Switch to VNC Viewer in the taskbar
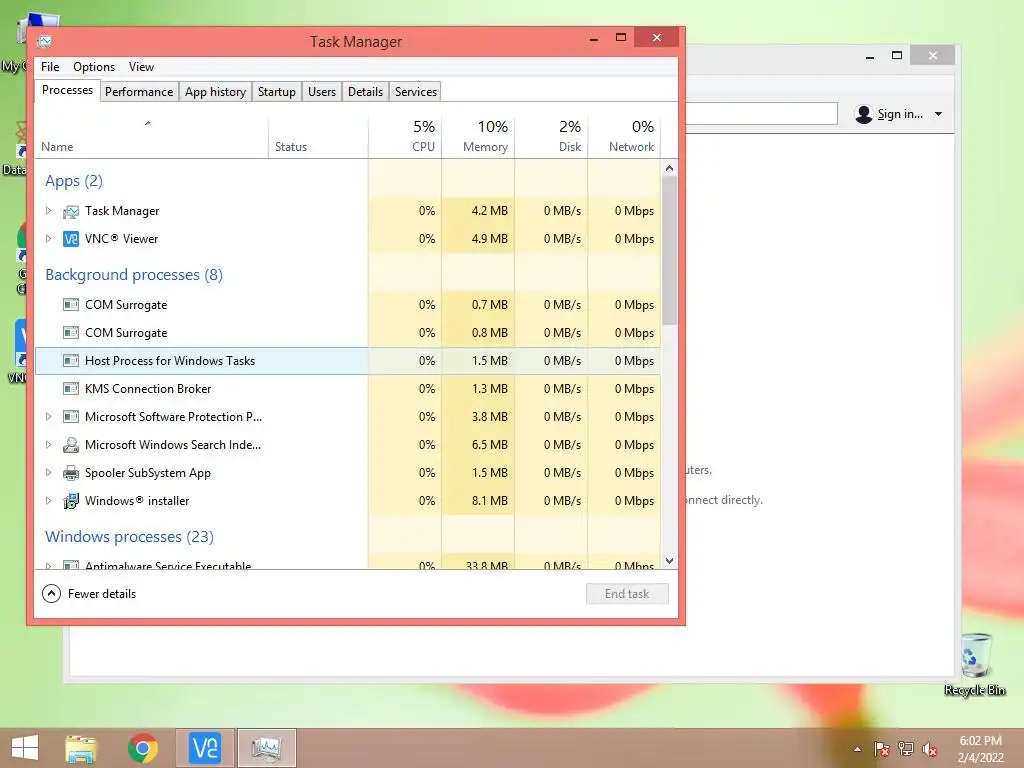Viewport: 1024px width, 768px height. pyautogui.click(x=204, y=748)
